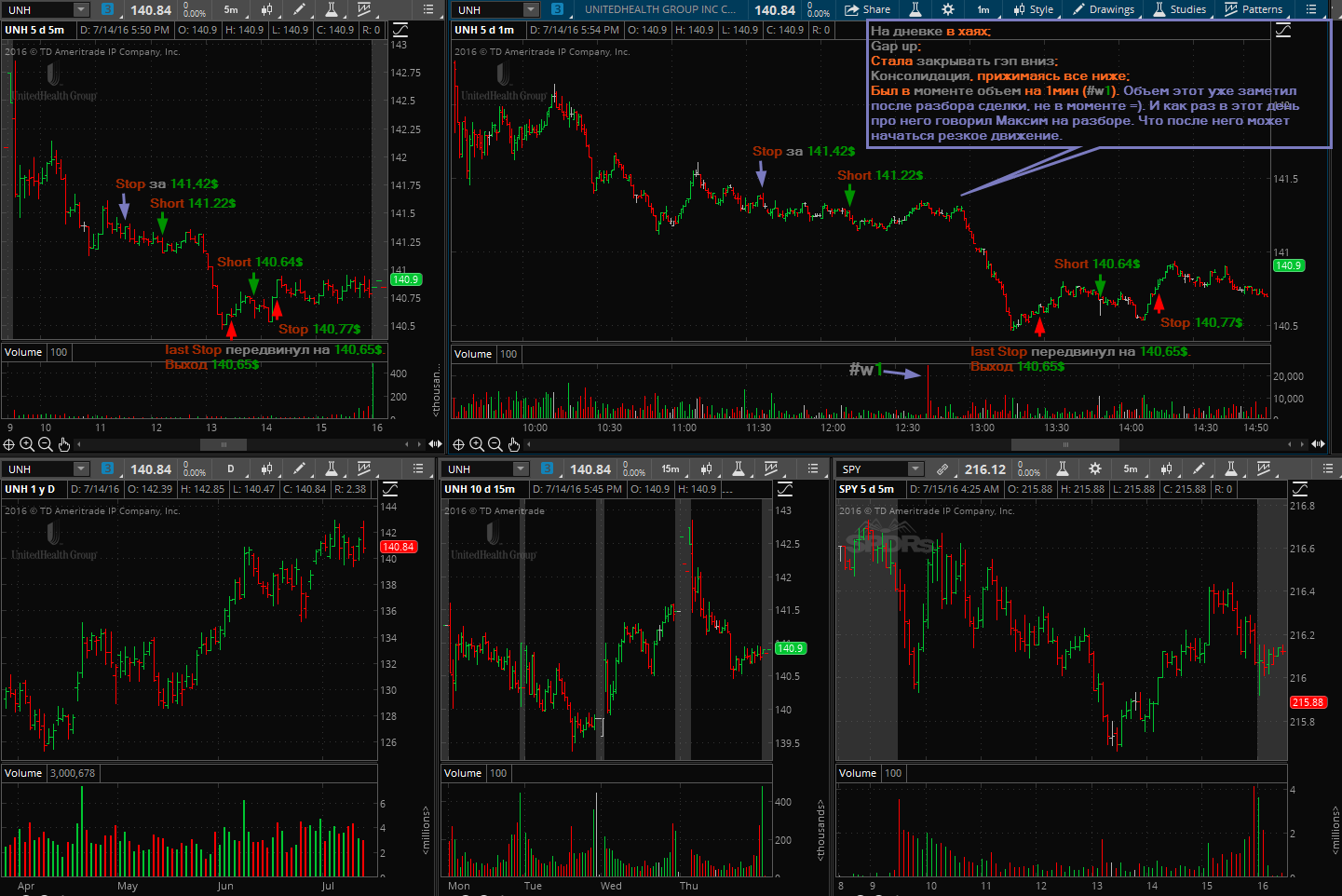Open patterns icon in UNH 5m panel
This screenshot has height=896, width=1342.
(363, 9)
